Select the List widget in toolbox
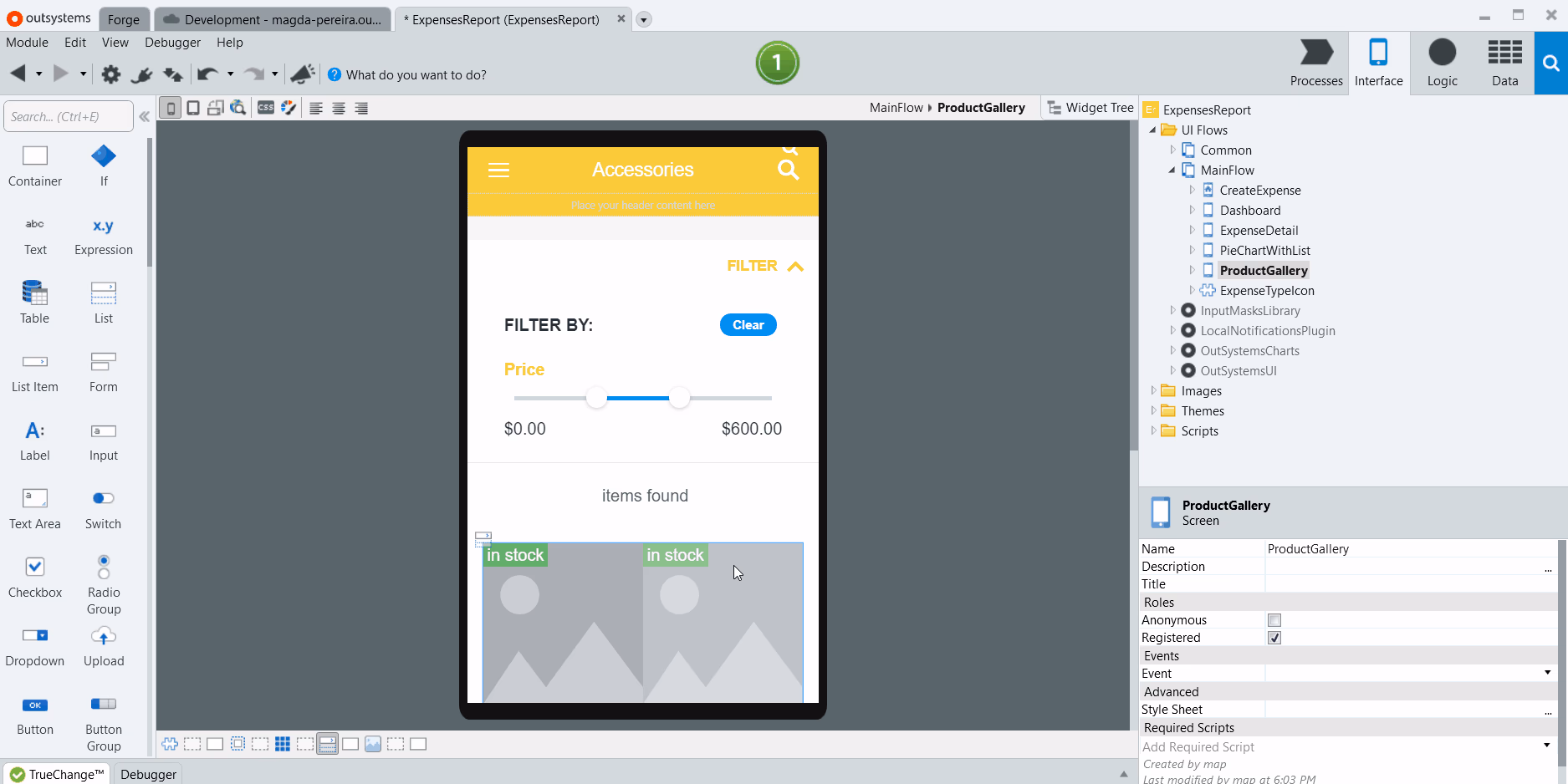 104,303
